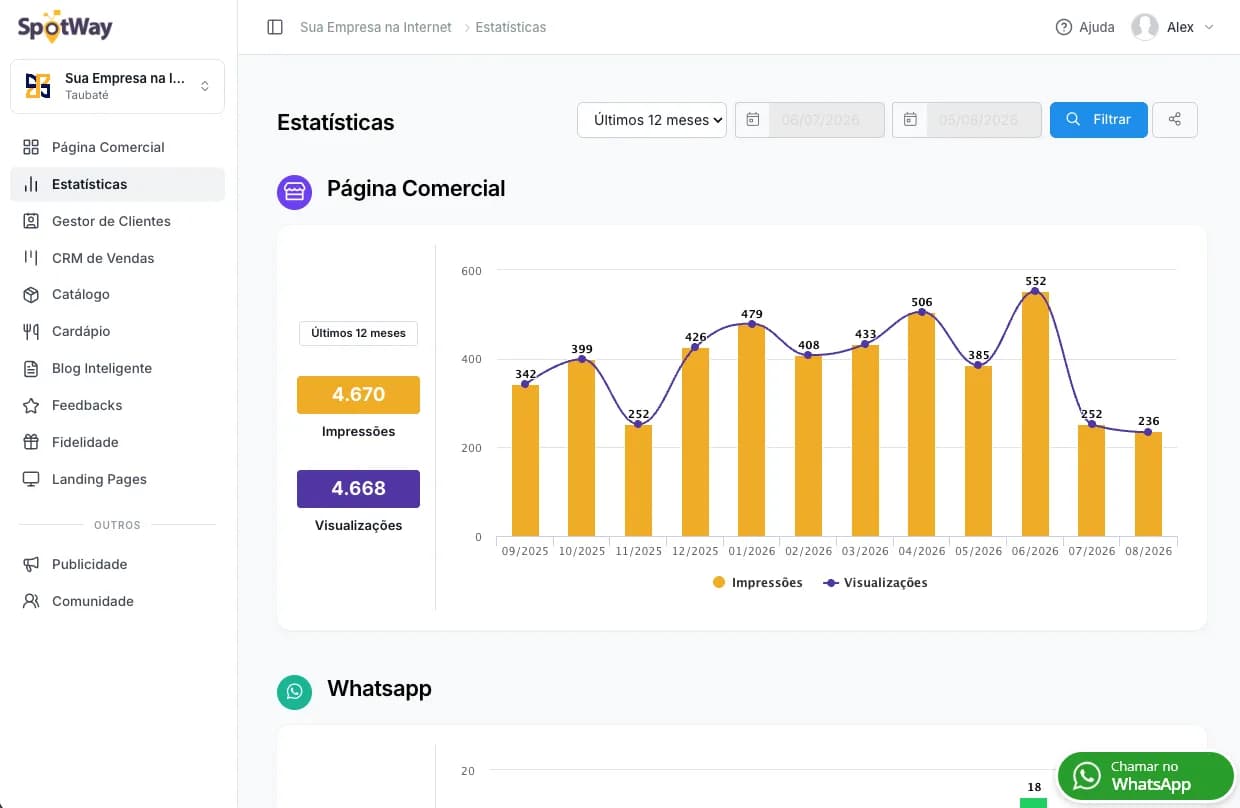Click the Página Comercial section heading

(416, 188)
